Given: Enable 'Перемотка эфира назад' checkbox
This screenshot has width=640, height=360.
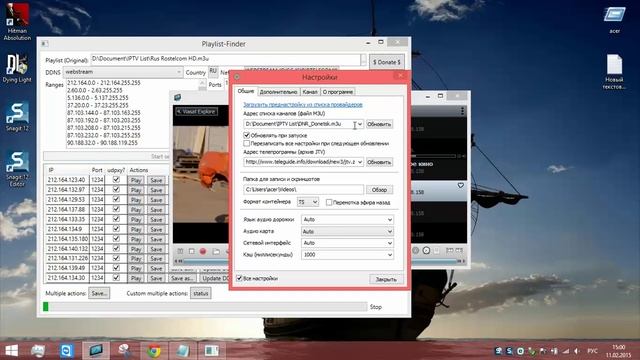Looking at the screenshot, I should [329, 202].
